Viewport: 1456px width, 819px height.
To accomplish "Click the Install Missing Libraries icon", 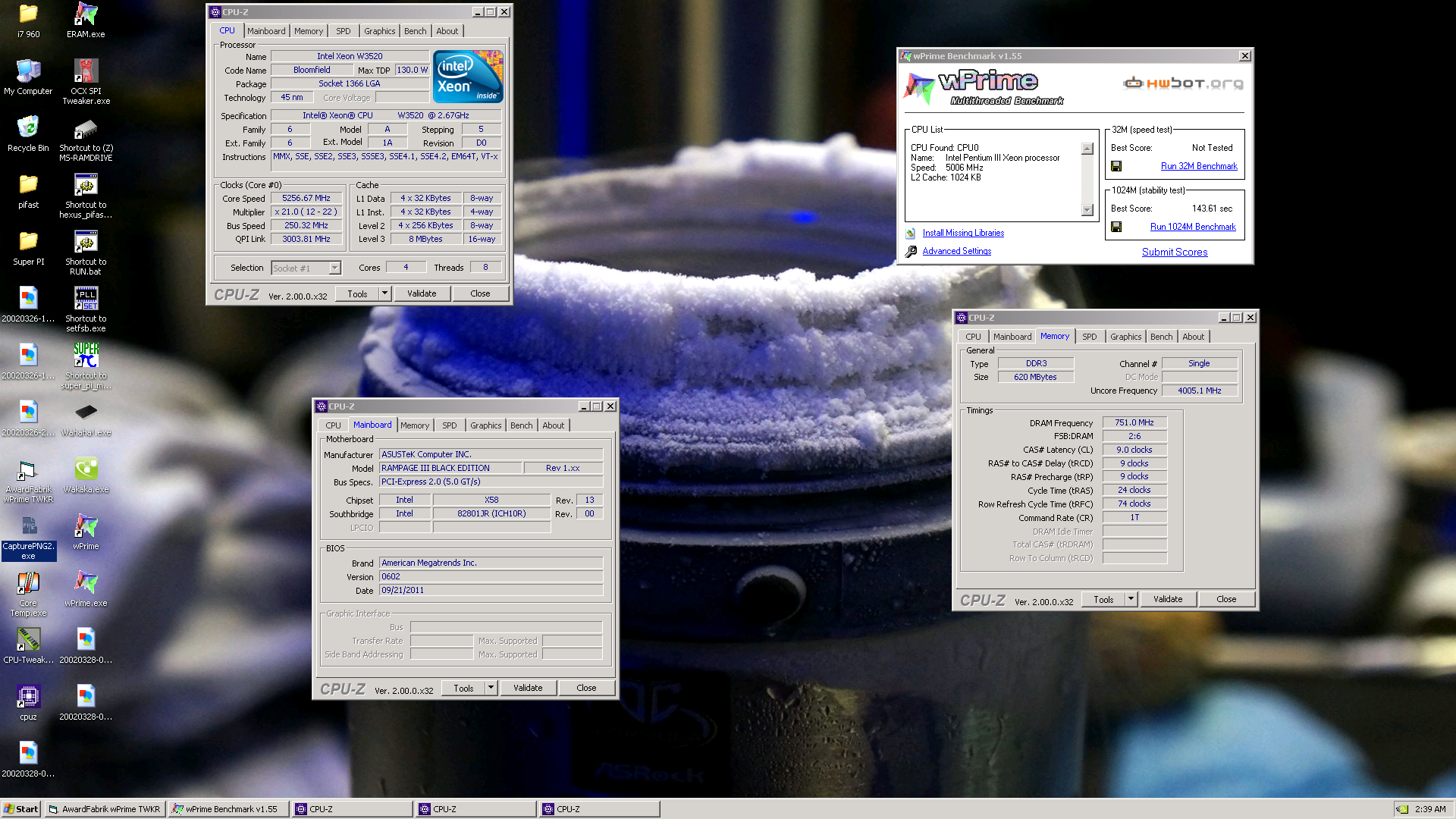I will point(911,233).
